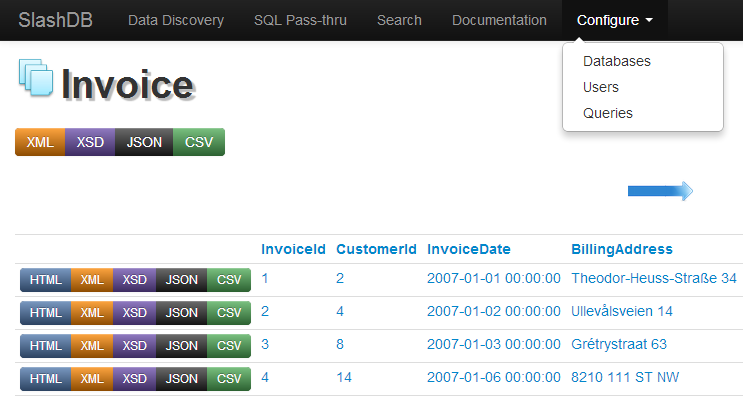Download invoice 4 row as CSV

tap(229, 379)
